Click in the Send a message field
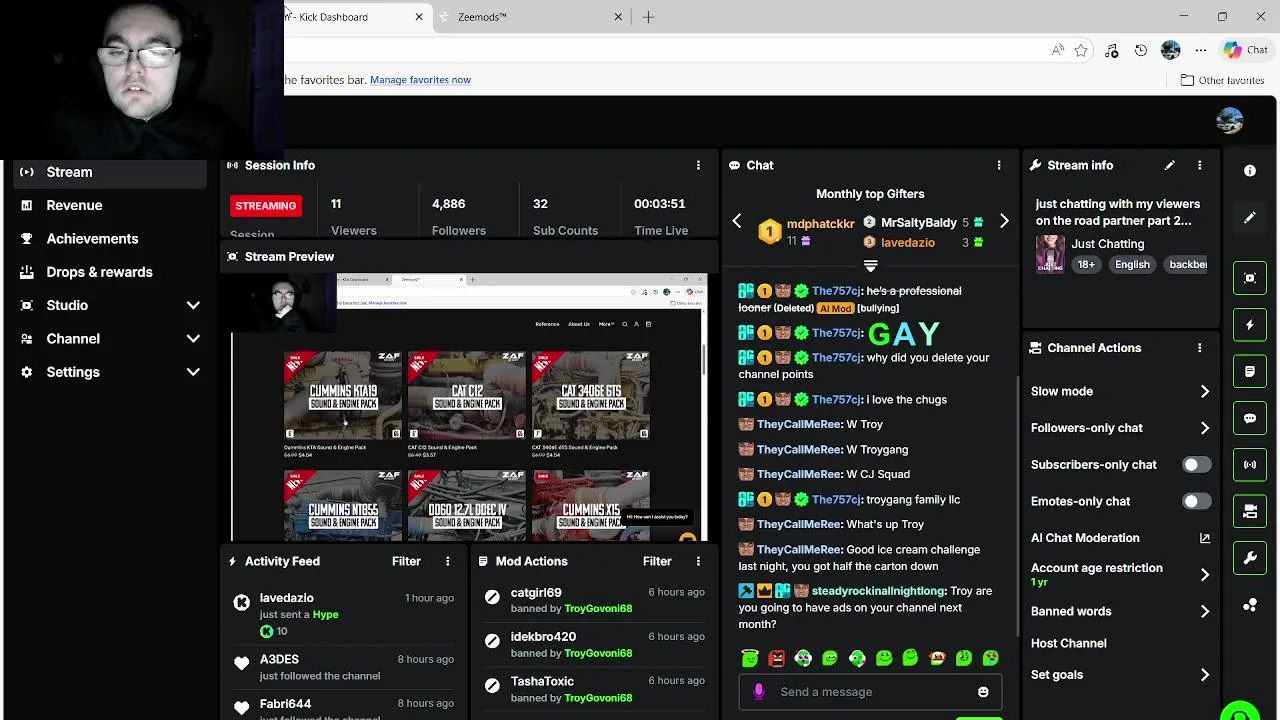1280x720 pixels. tap(870, 692)
